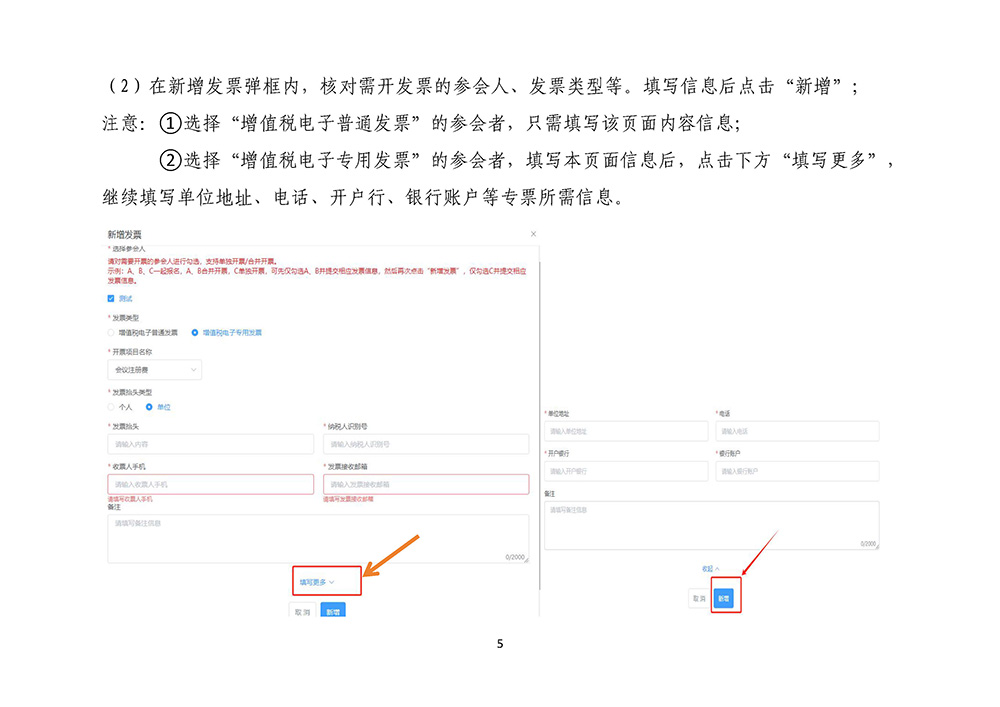Focus the 电话 input field

click(797, 431)
